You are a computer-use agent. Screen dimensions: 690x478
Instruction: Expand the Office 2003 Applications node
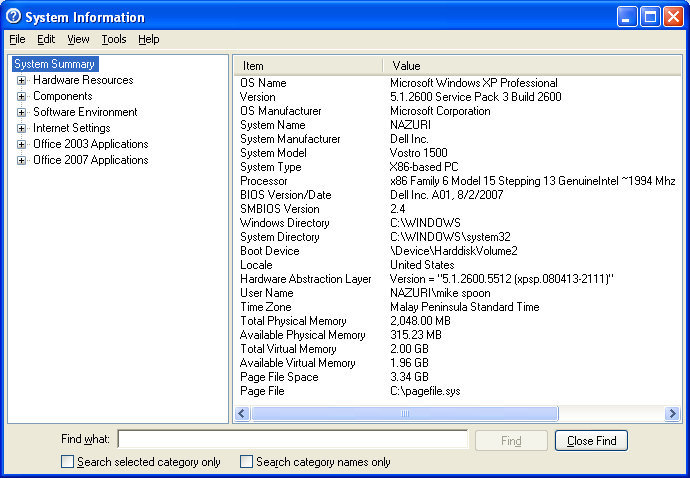[x=21, y=144]
